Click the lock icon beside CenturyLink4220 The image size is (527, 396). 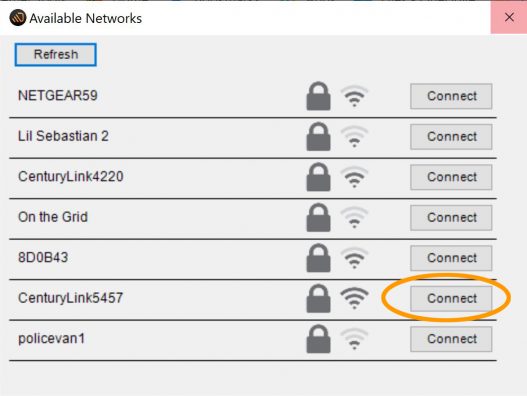[318, 177]
